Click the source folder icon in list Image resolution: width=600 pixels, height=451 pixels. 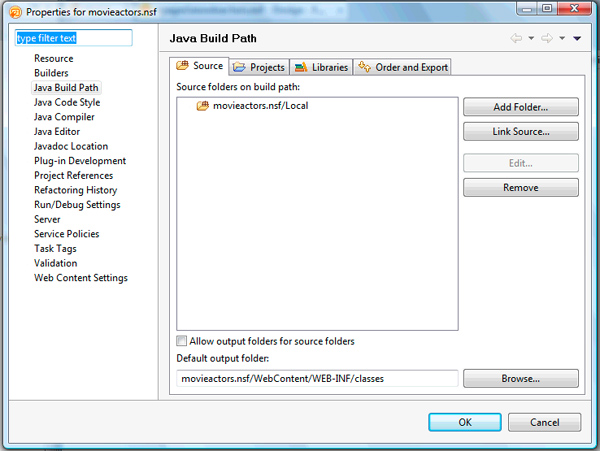coord(203,106)
